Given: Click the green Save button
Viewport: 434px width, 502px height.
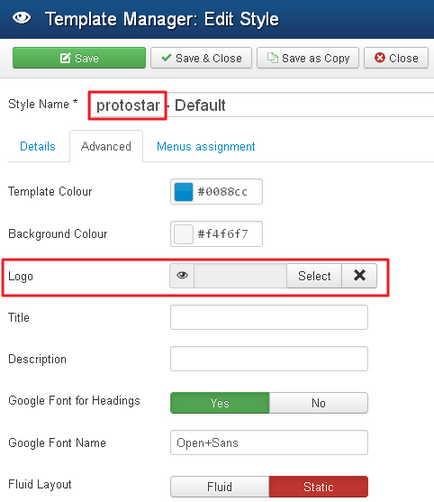Looking at the screenshot, I should [79, 58].
